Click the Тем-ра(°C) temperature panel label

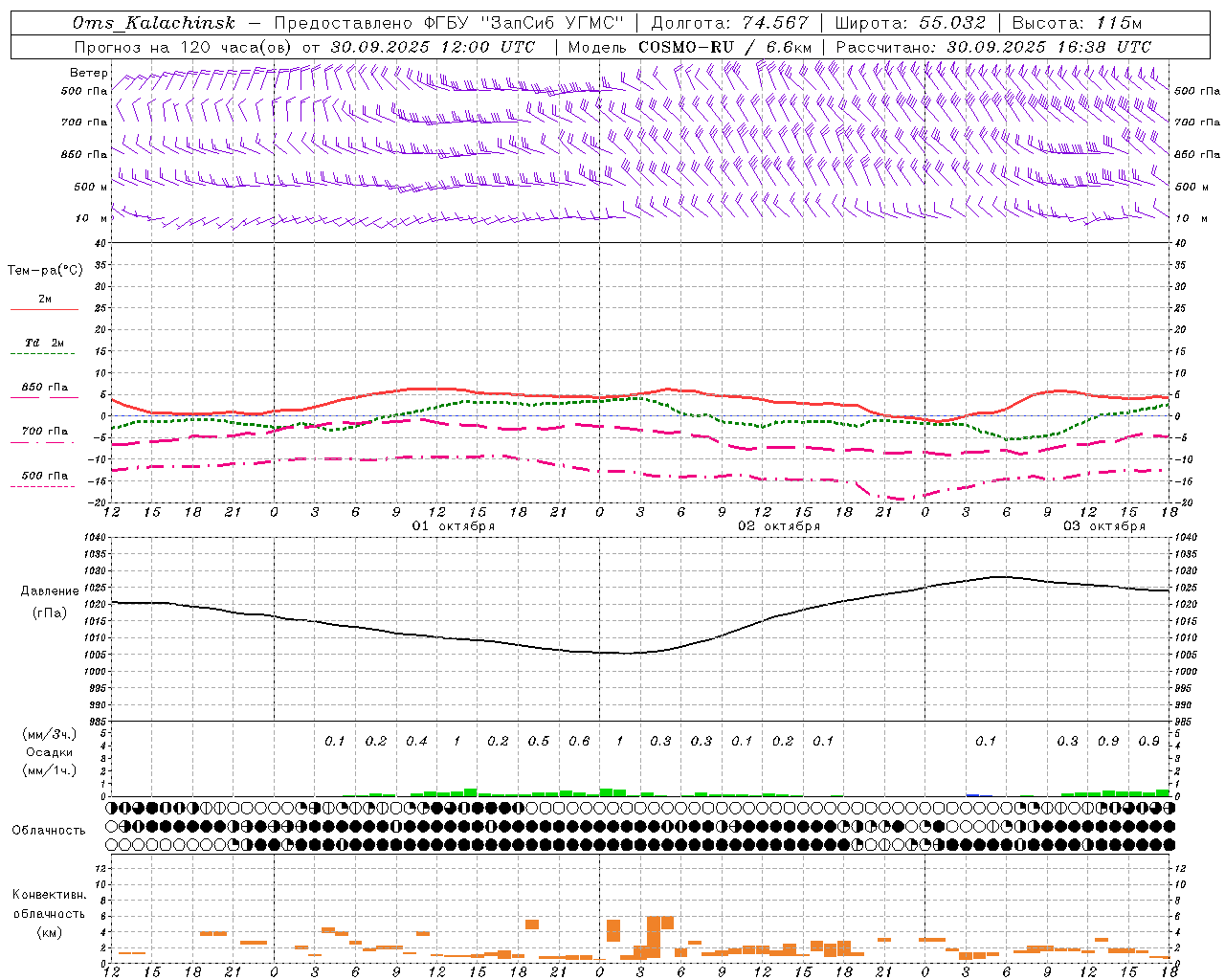tap(45, 271)
